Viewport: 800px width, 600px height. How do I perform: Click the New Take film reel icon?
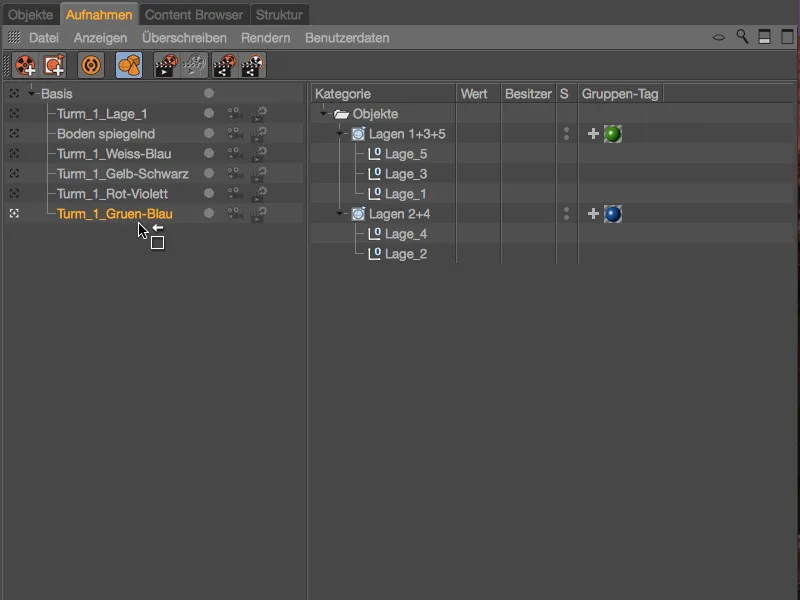coord(25,65)
